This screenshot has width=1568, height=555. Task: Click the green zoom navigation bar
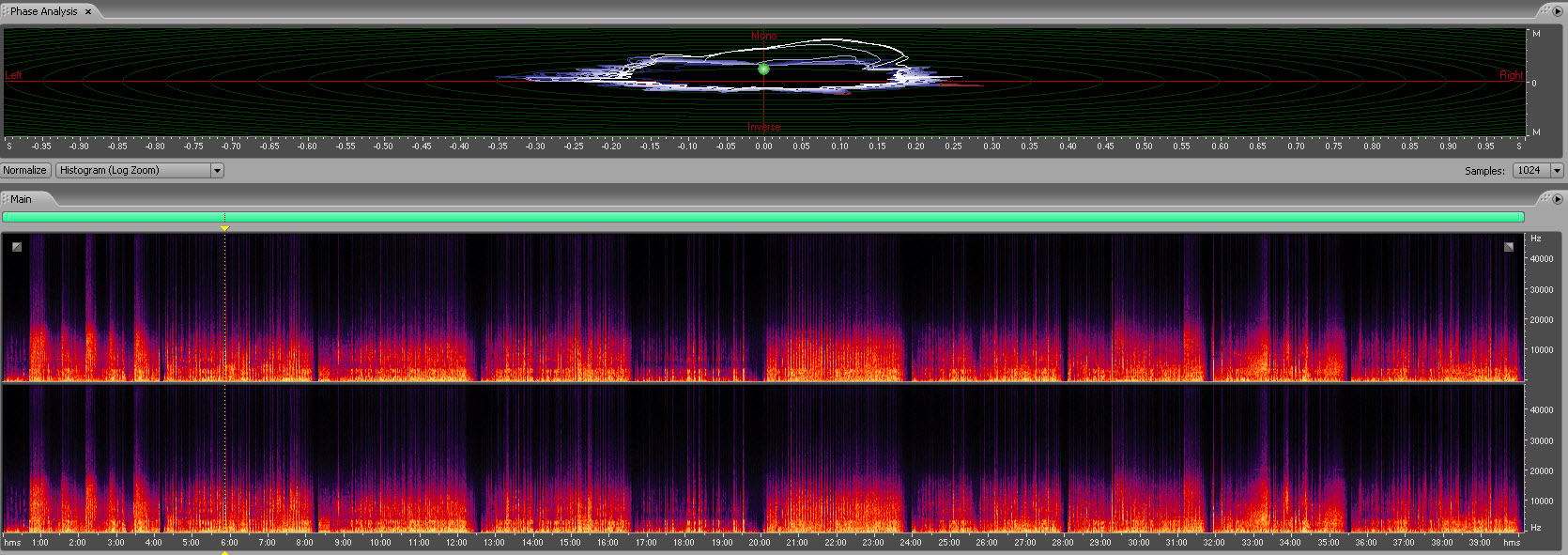762,217
